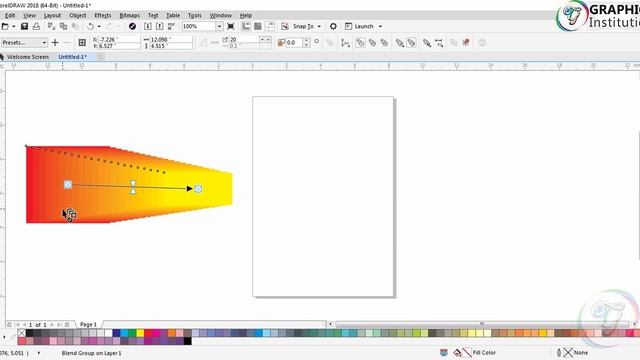The image size is (640, 360).
Task: Open the New document dropdown arrow
Action: [x=13, y=26]
